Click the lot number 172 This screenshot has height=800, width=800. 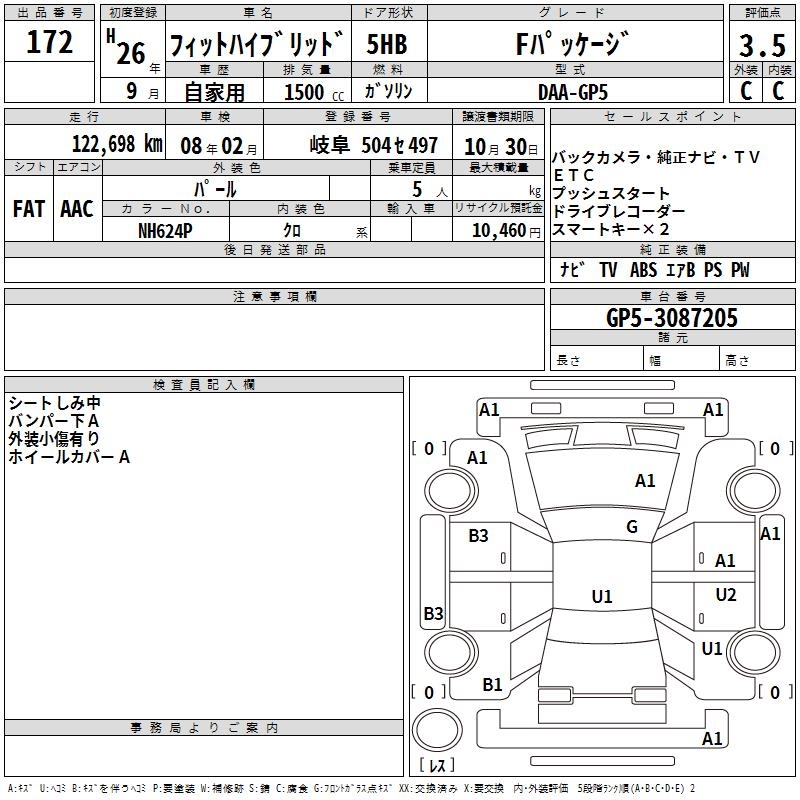[49, 42]
